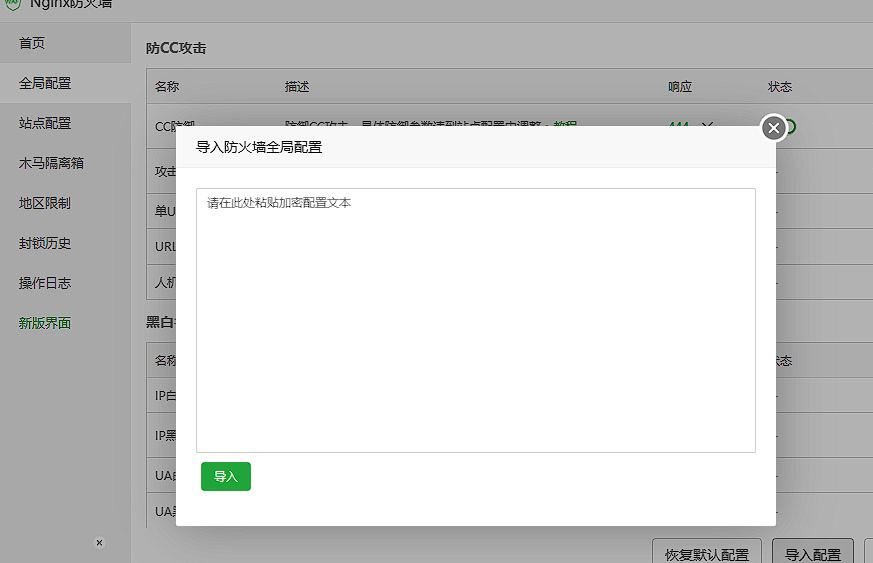This screenshot has height=563, width=873.
Task: Open 木马隔离箱 in the sidebar
Action: [51, 163]
